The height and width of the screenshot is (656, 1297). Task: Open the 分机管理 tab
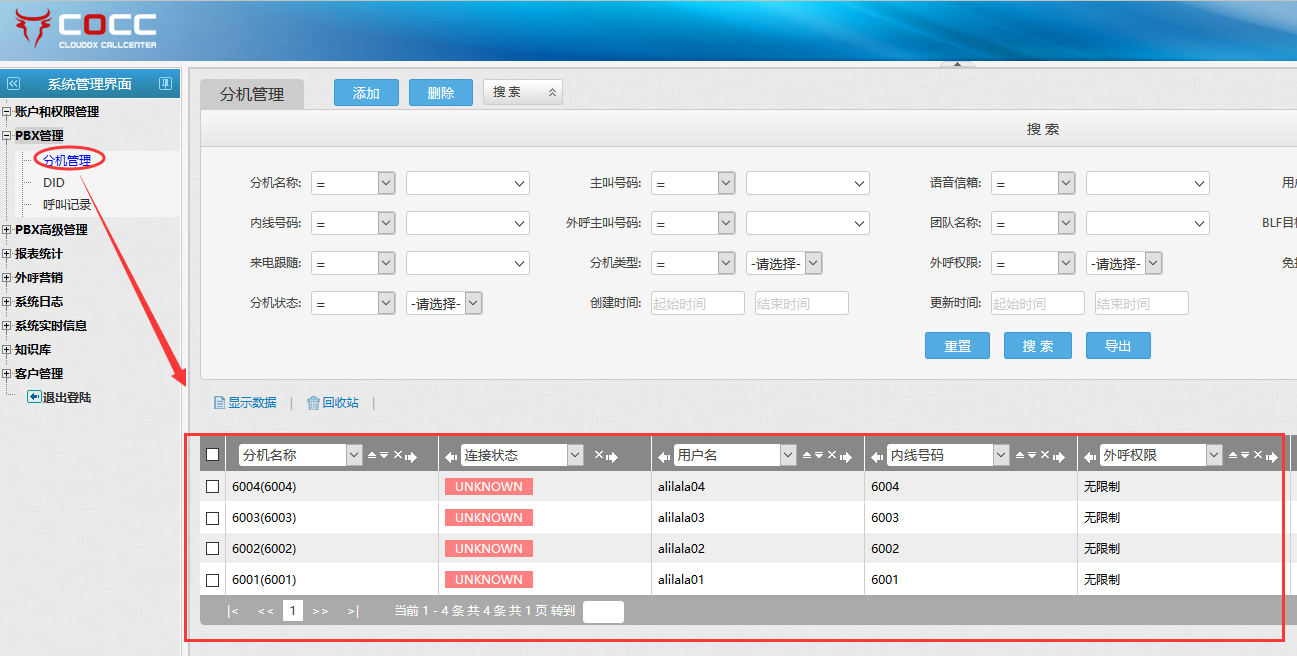pos(252,94)
